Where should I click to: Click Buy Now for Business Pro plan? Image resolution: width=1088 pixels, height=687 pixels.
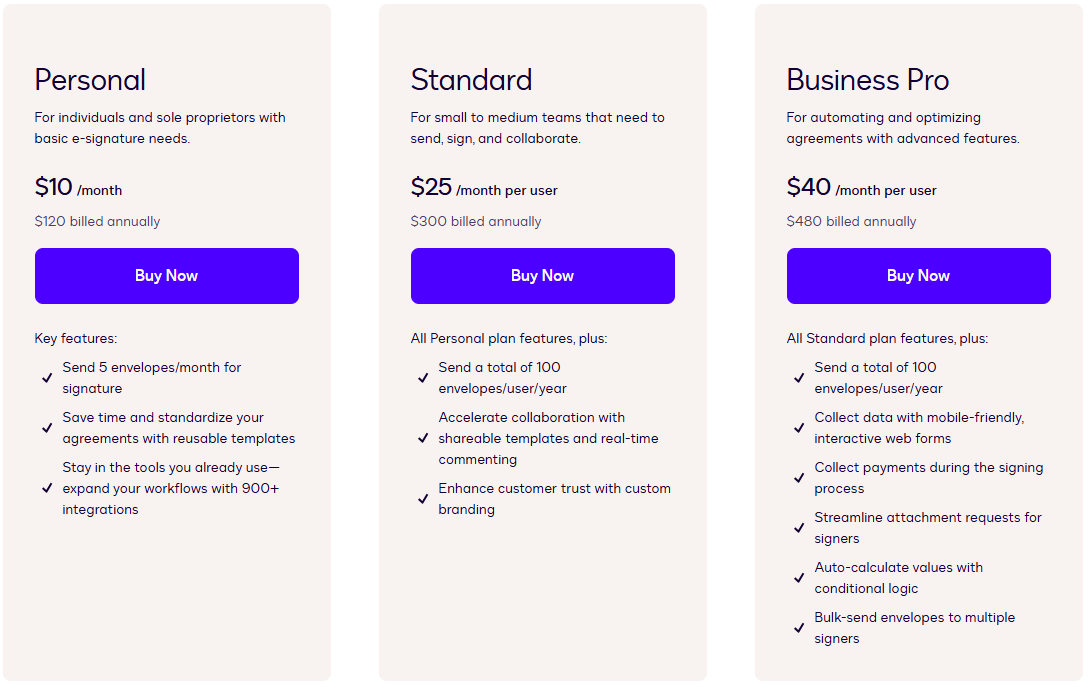click(x=919, y=275)
